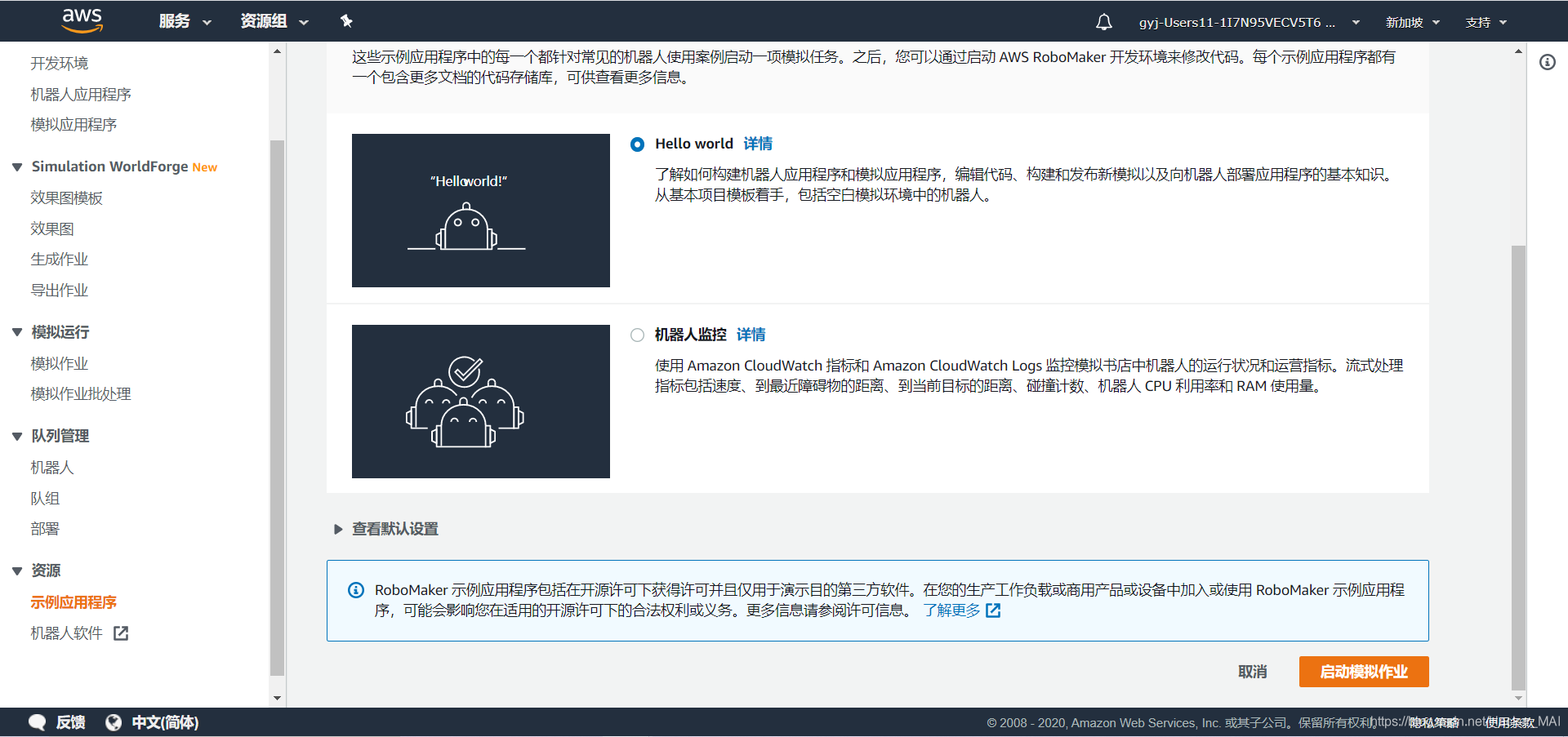Open 机器人软件 link in sidebar
Image resolution: width=1568 pixels, height=737 pixels.
(x=67, y=633)
